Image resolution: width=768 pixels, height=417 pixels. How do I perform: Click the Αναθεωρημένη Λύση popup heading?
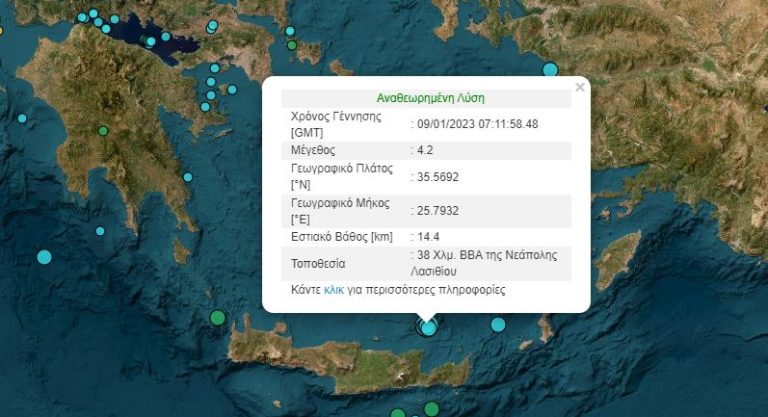[430, 99]
